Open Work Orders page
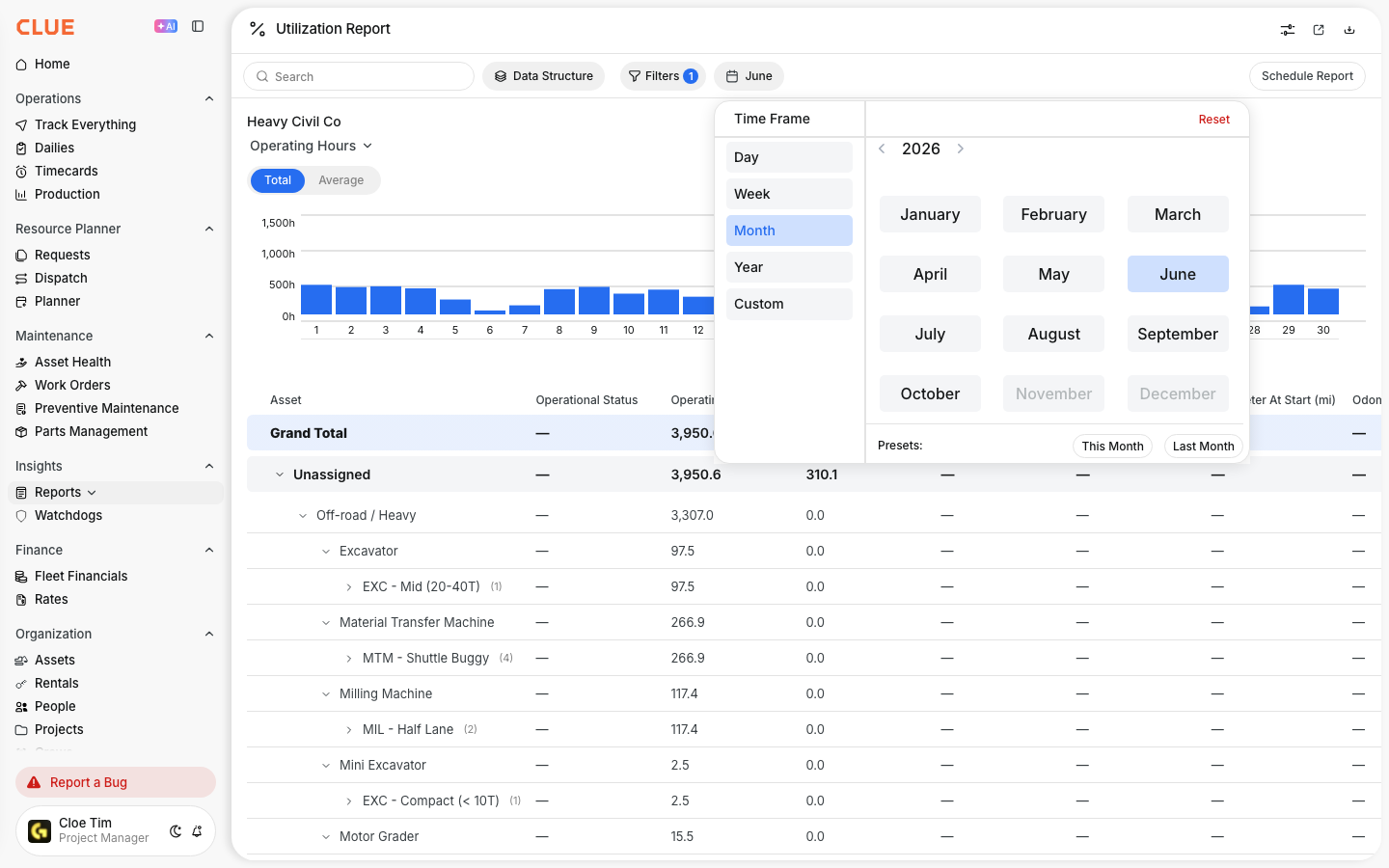Screen dimensions: 1389x868 (72, 385)
